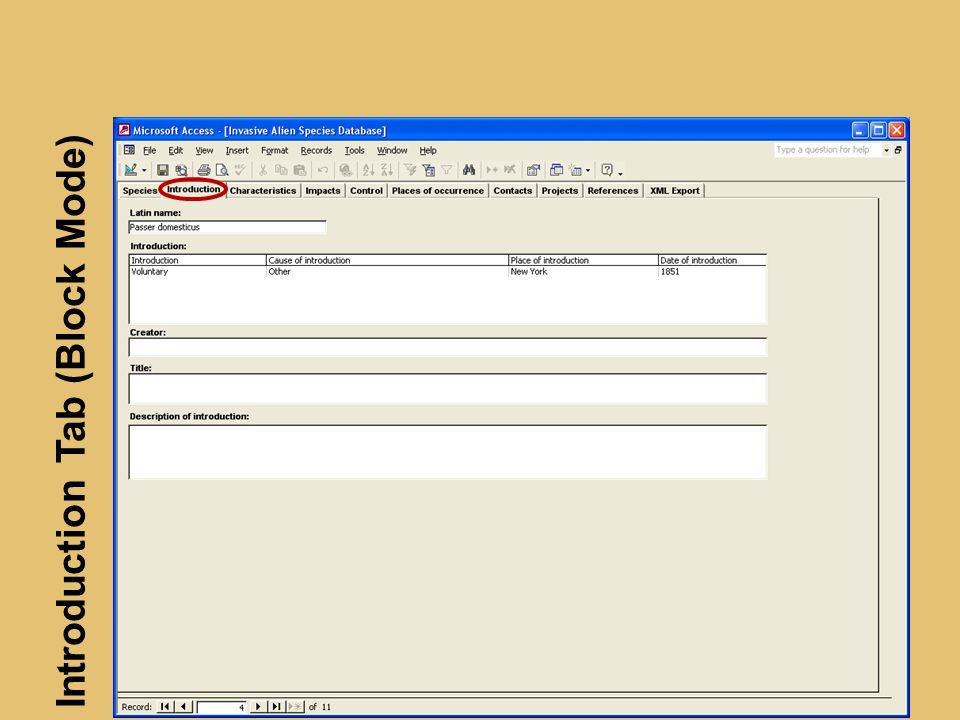Click the form control icon left of File
The image size is (960, 720).
[129, 150]
